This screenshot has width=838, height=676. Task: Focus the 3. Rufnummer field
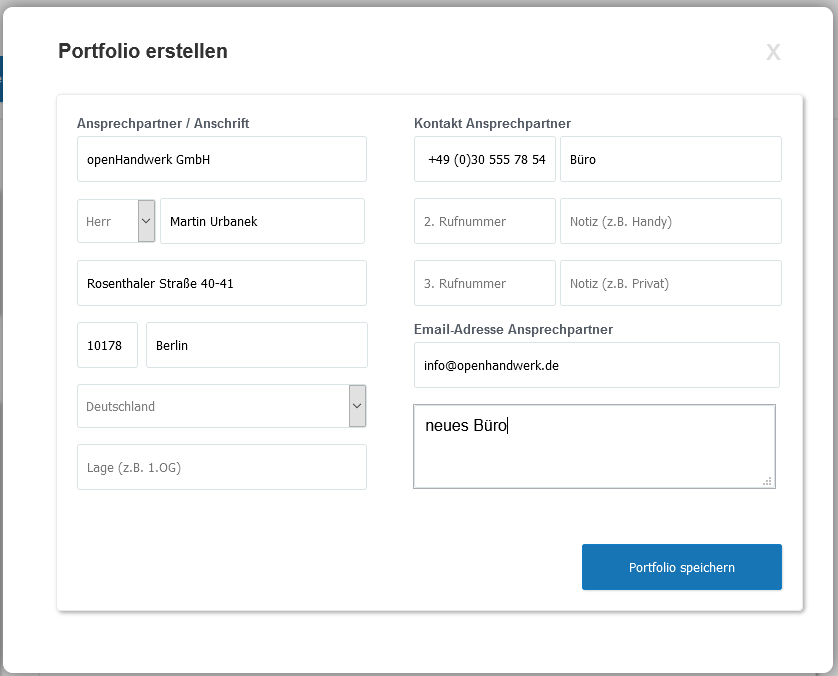click(485, 283)
